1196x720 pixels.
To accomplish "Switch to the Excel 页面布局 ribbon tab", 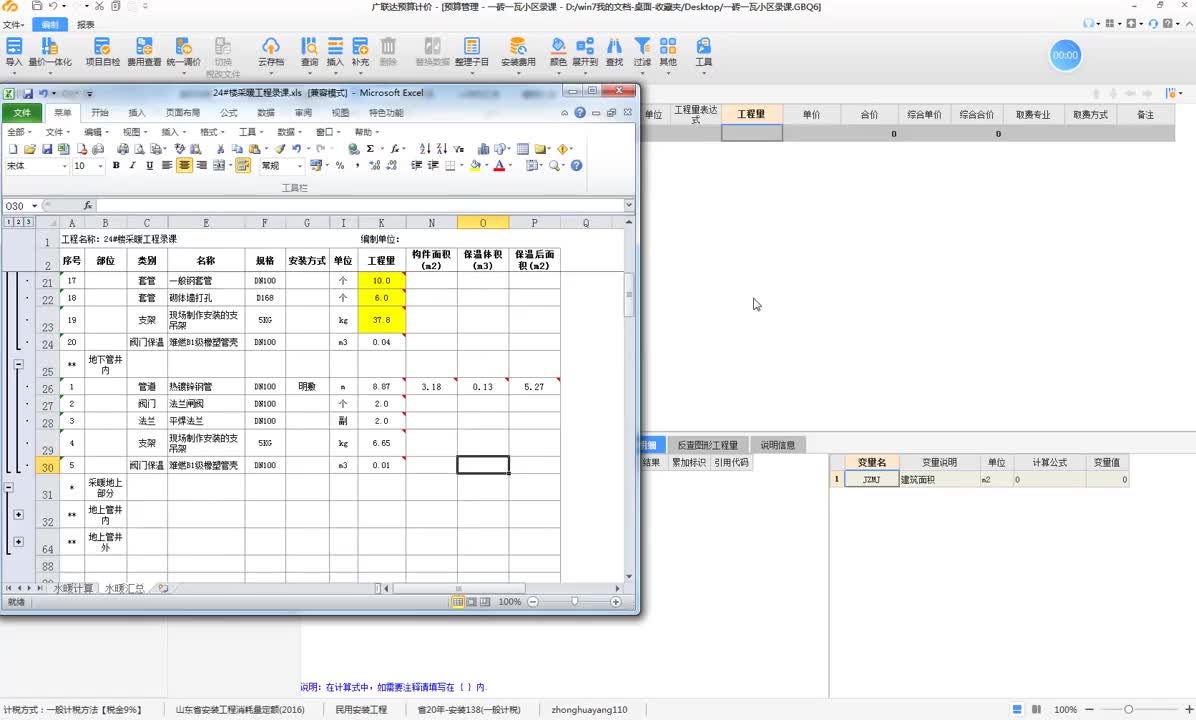I will point(183,113).
